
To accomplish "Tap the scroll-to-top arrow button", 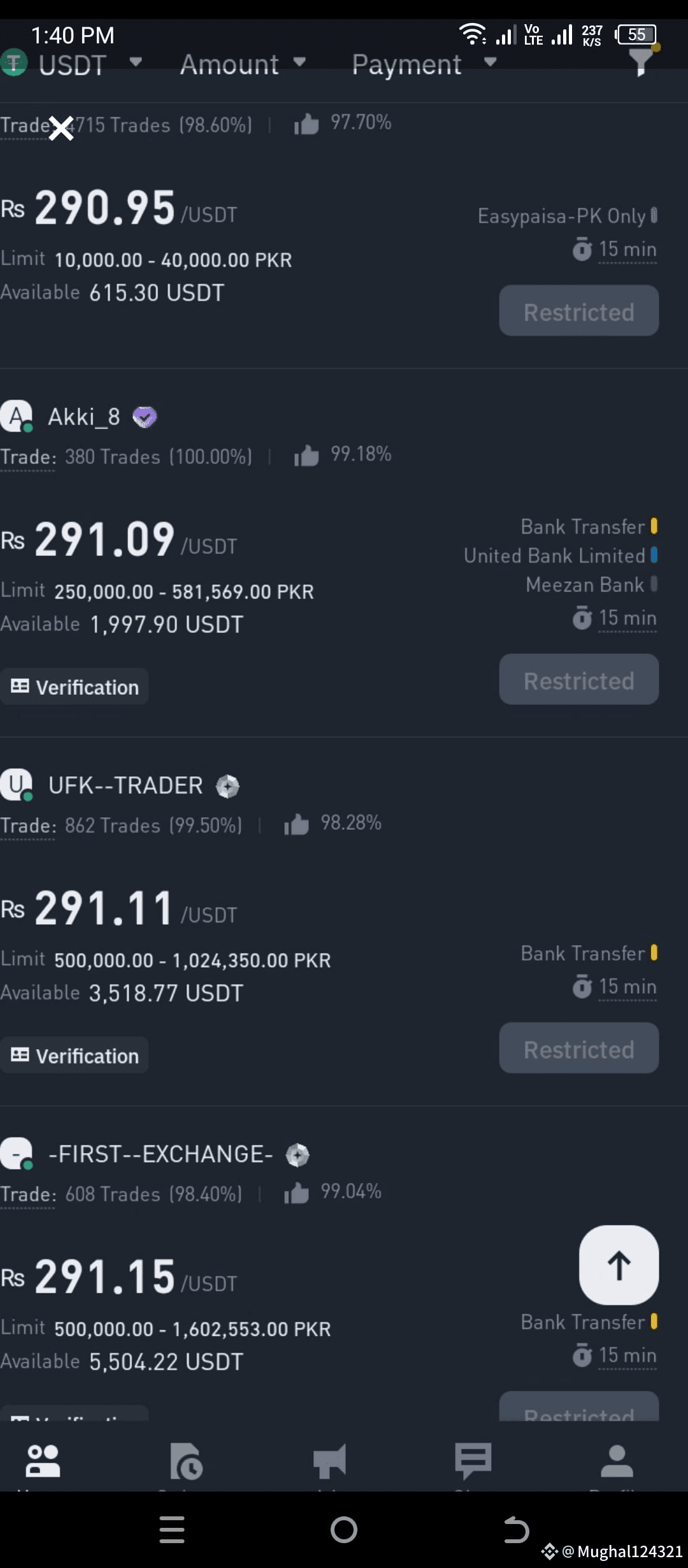I will pos(619,1265).
